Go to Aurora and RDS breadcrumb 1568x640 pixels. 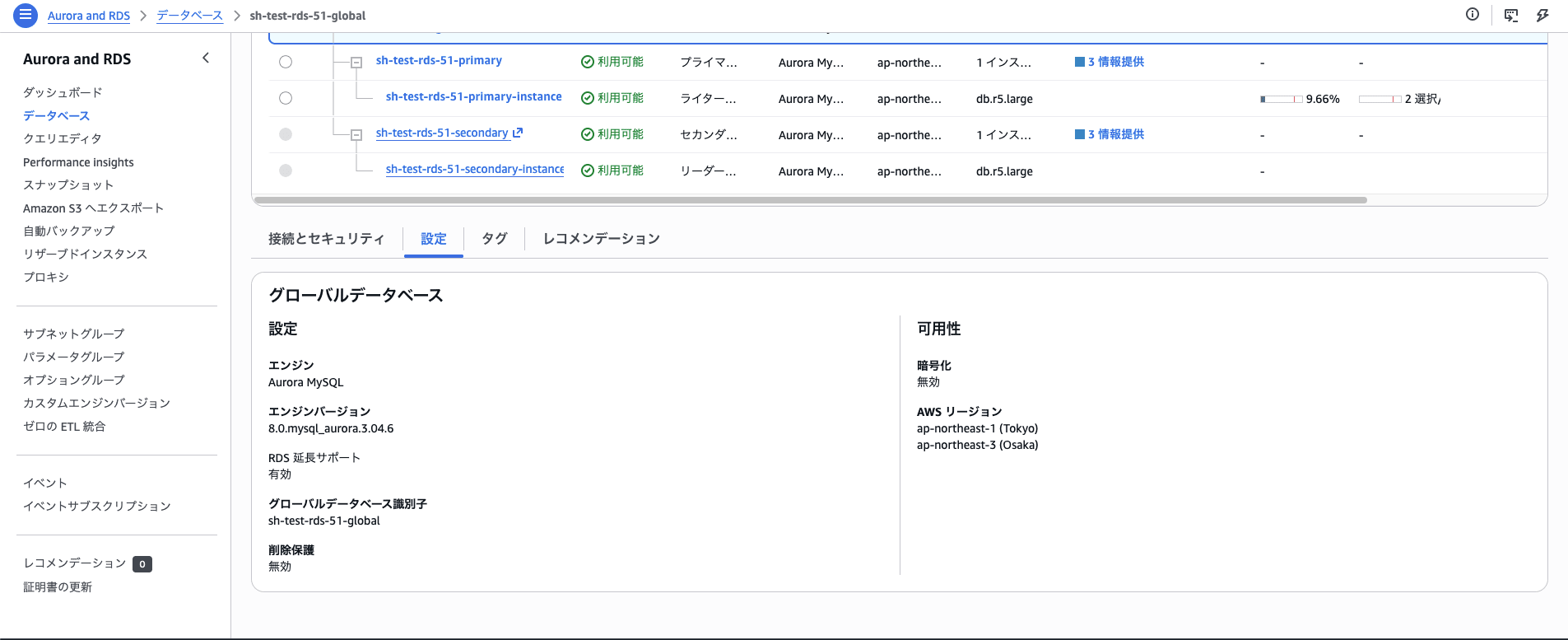click(89, 16)
